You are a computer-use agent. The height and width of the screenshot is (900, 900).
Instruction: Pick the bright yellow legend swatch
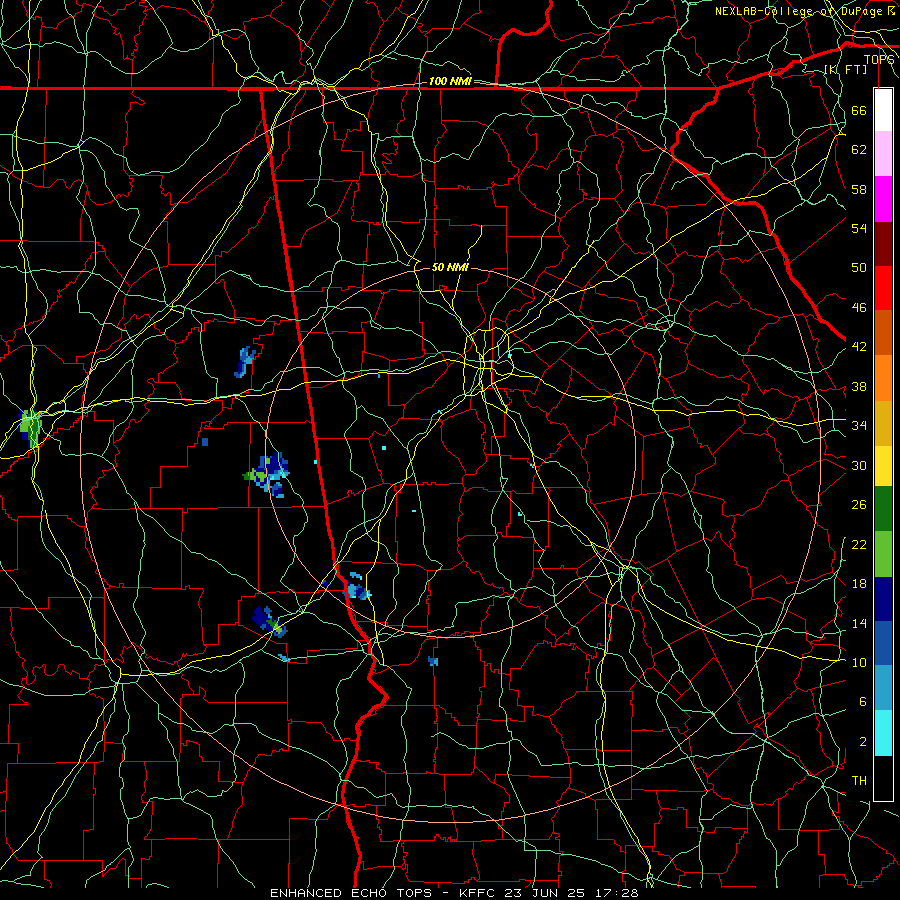pos(883,466)
